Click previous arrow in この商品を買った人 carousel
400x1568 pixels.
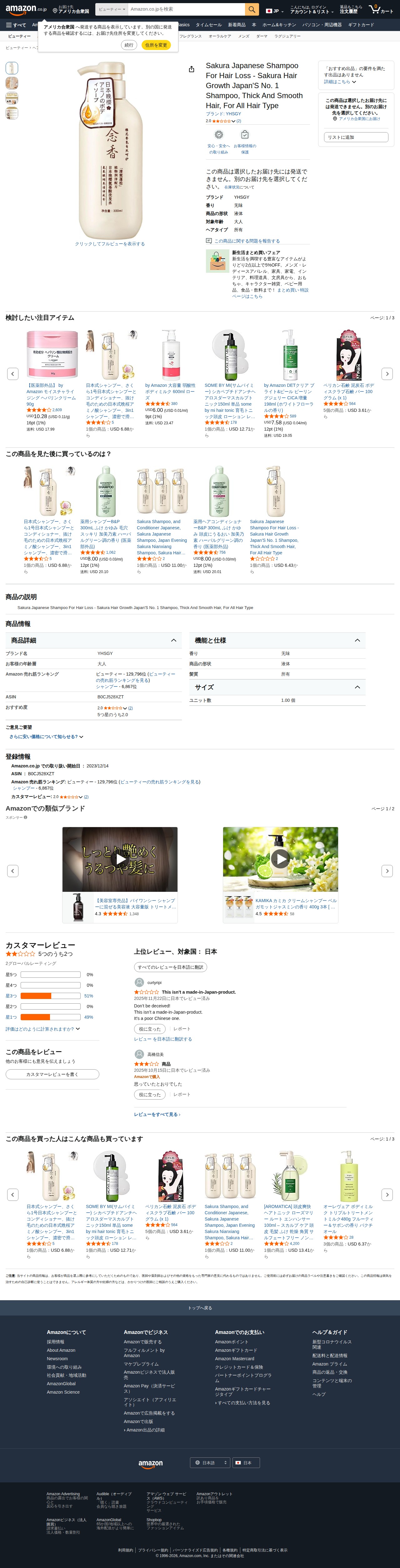click(13, 1194)
